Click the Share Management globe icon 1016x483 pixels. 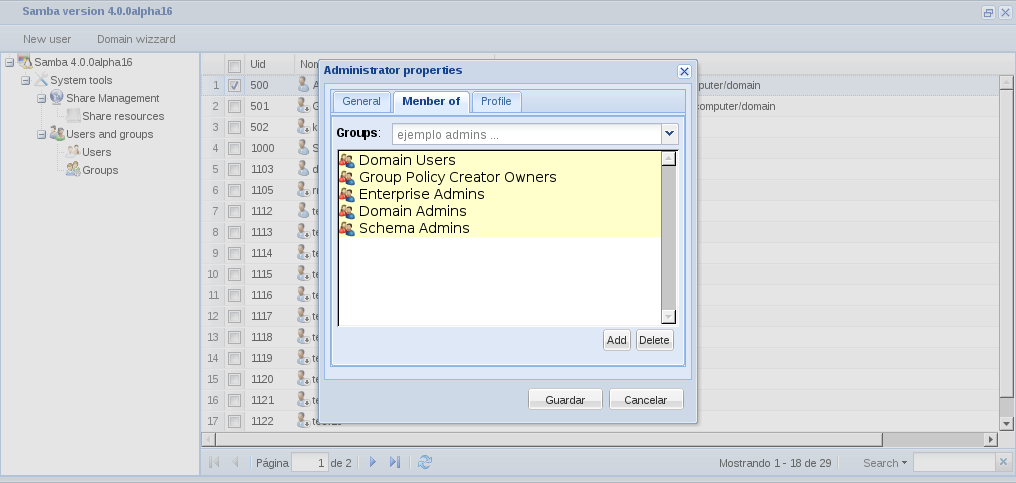[57, 98]
